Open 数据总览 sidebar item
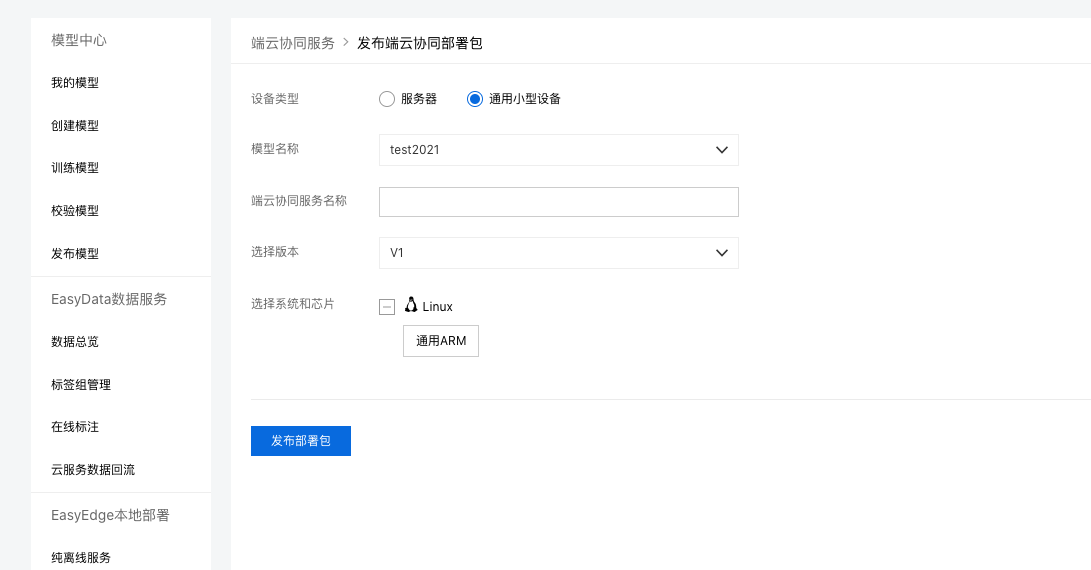Screen dimensions: 1091x570 75,342
